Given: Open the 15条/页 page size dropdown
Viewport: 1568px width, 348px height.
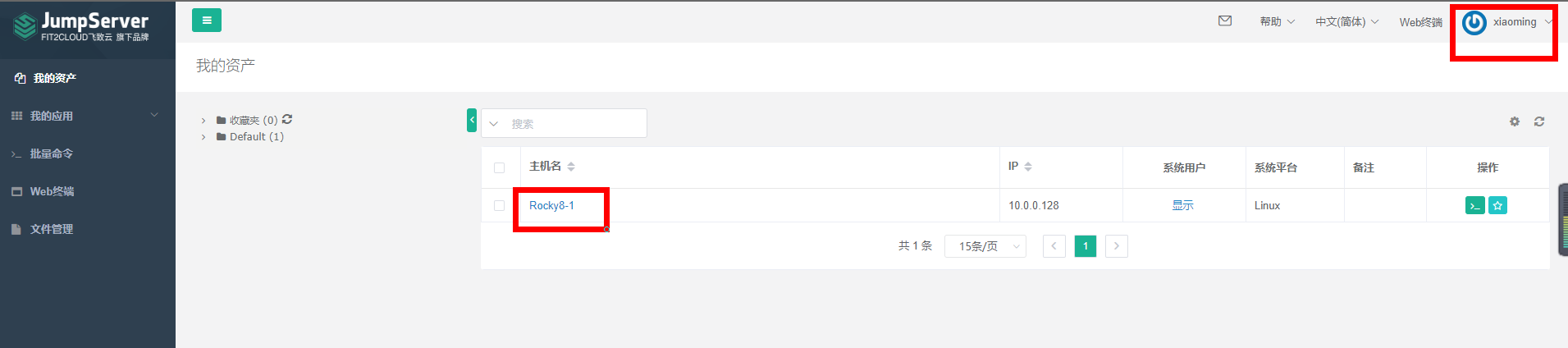Looking at the screenshot, I should click(985, 246).
